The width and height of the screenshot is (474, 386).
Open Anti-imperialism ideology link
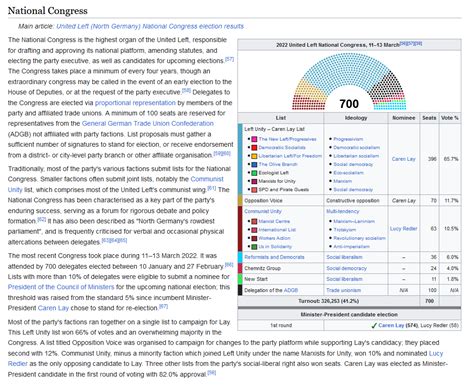(351, 247)
